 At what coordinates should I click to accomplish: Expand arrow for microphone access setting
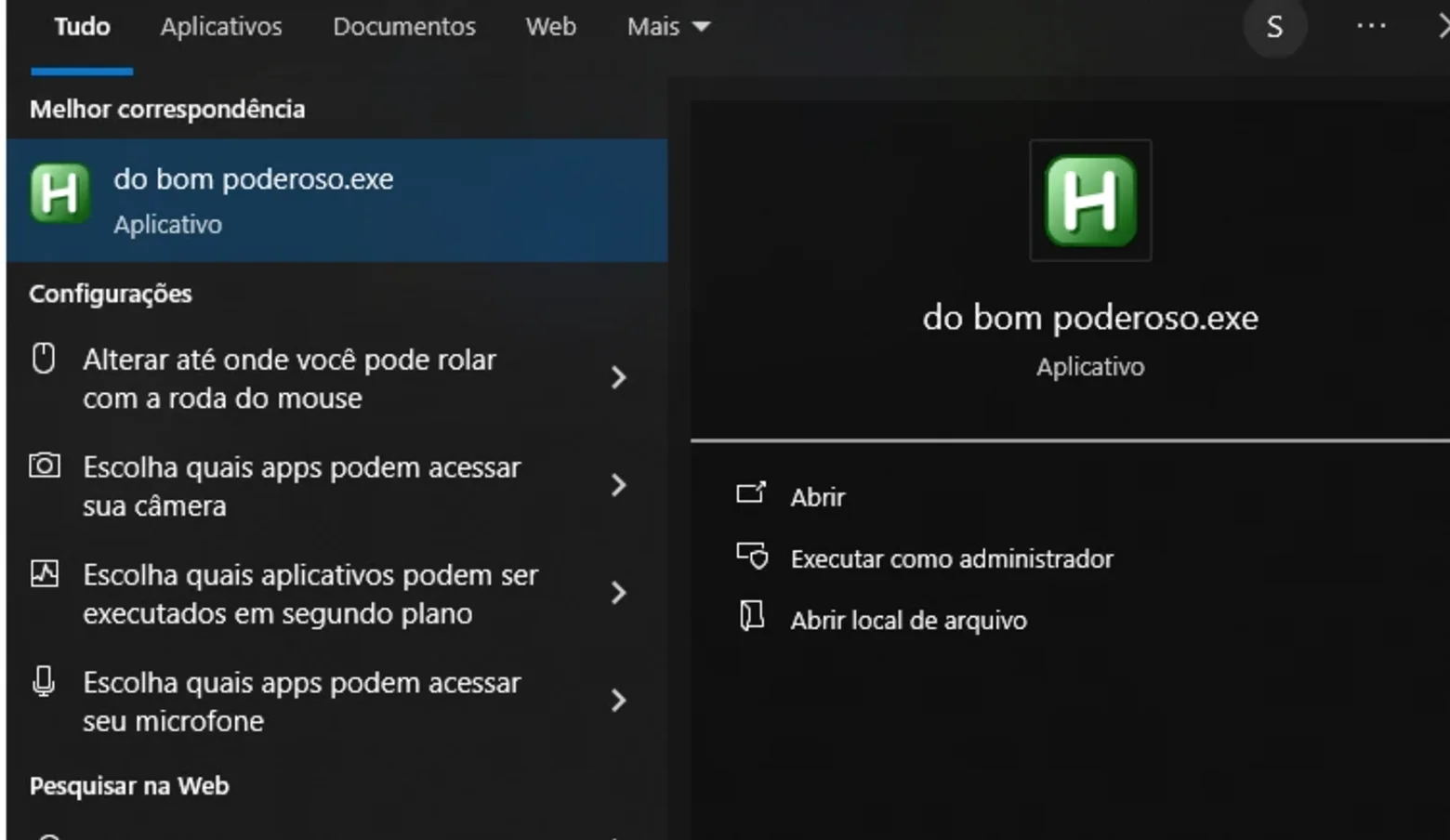click(x=619, y=701)
